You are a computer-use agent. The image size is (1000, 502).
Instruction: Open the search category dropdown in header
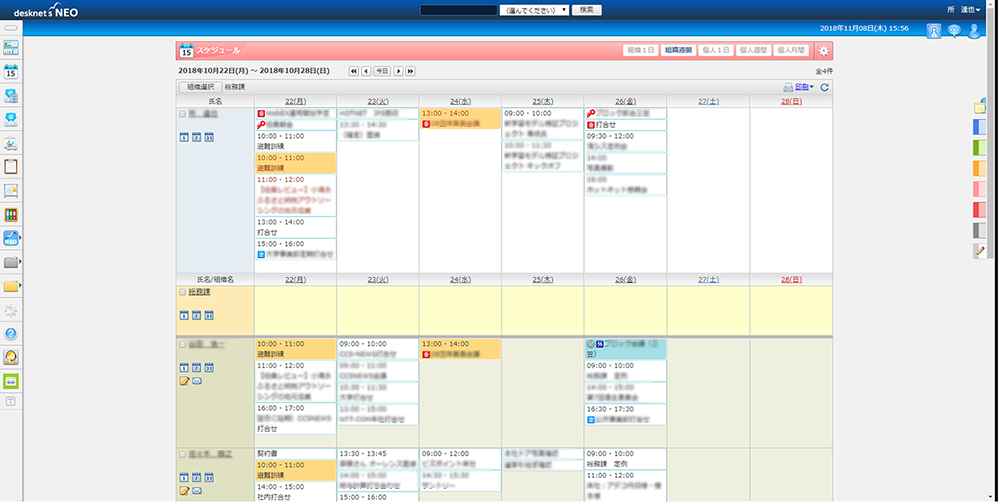(x=534, y=9)
